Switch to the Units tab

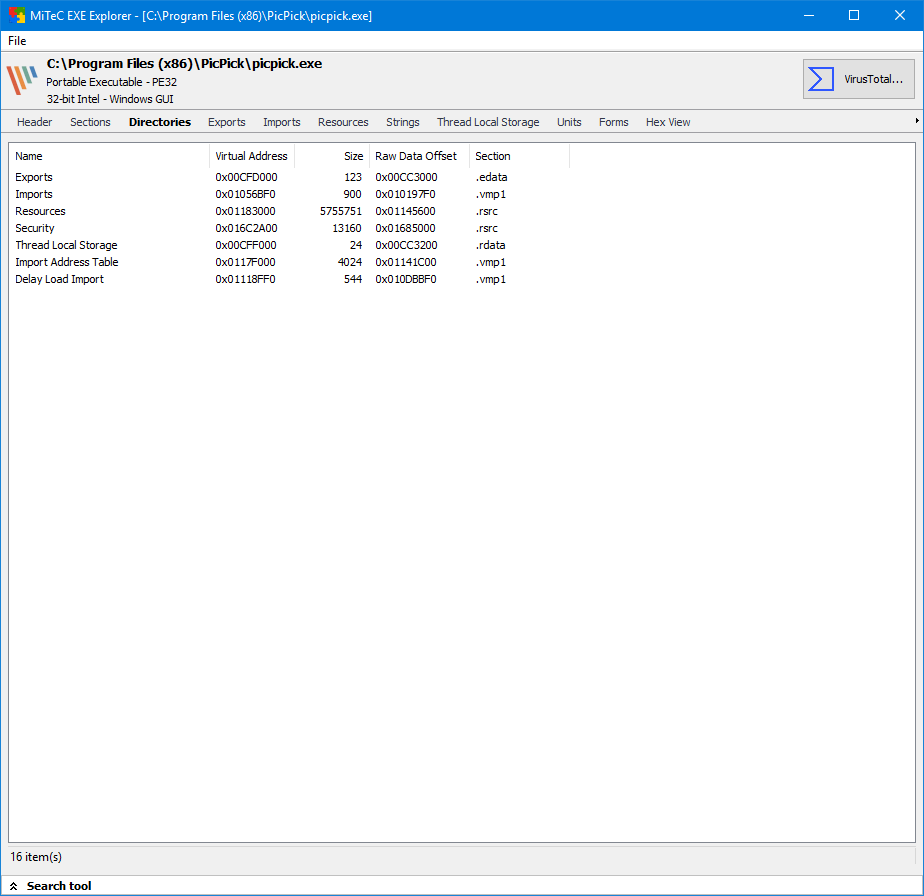tap(569, 122)
